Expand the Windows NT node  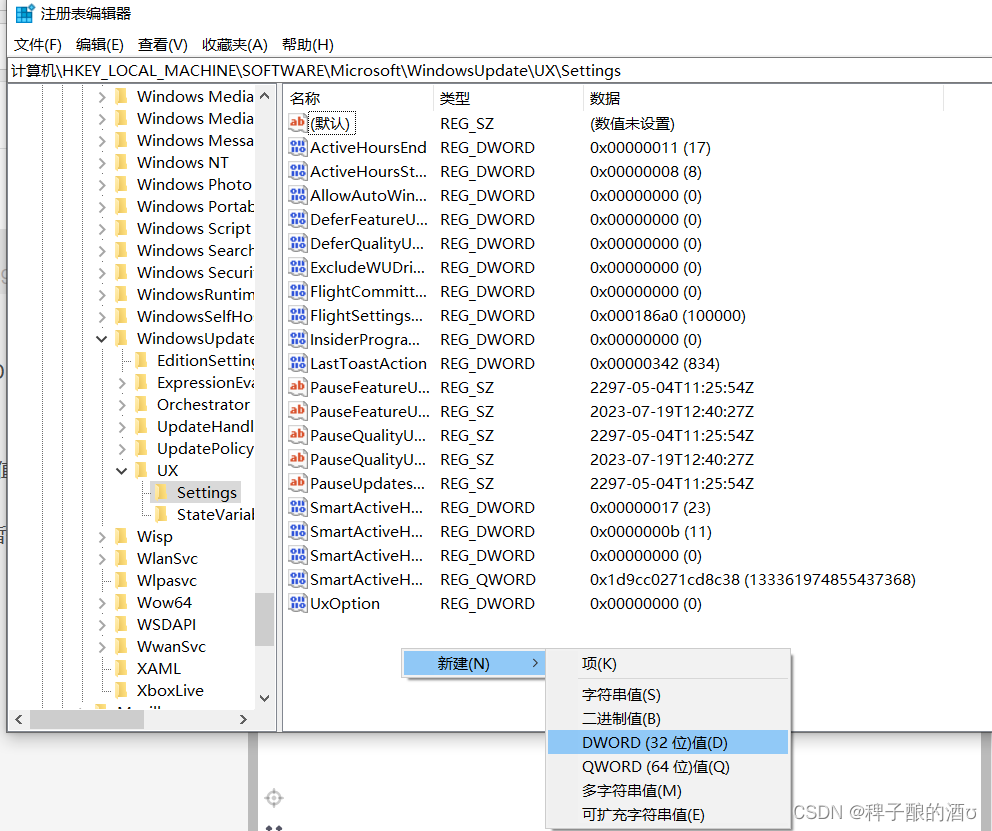point(102,163)
